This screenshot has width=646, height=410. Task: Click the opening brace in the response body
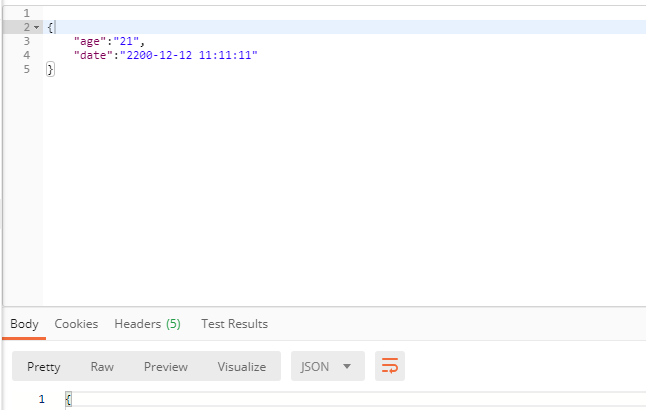(x=68, y=400)
